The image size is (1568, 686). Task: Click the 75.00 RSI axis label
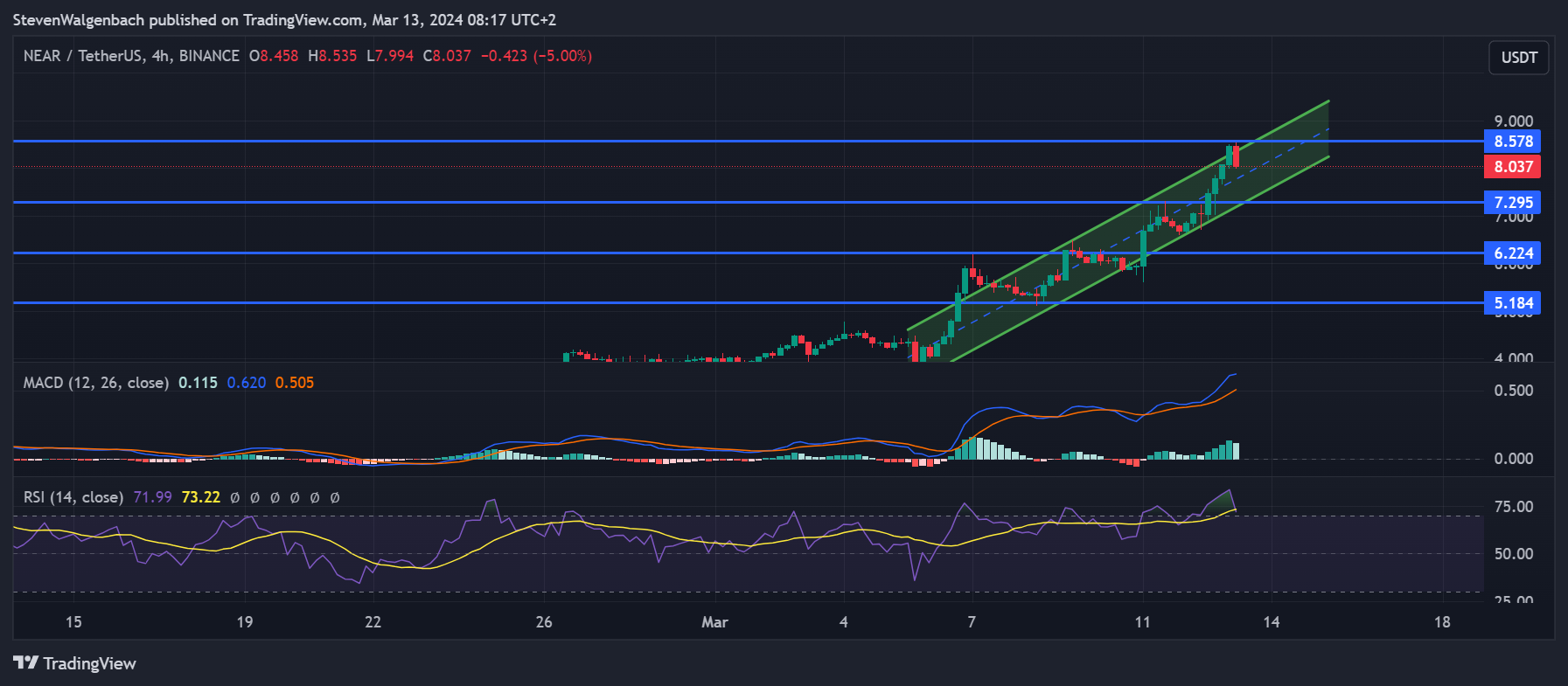[1513, 507]
